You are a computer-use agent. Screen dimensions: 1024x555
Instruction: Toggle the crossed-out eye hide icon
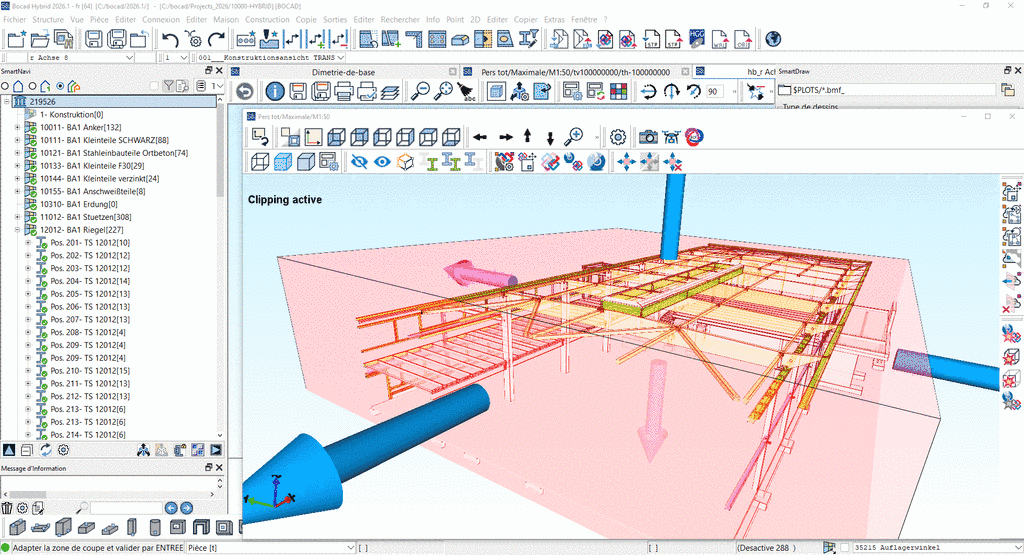(359, 162)
